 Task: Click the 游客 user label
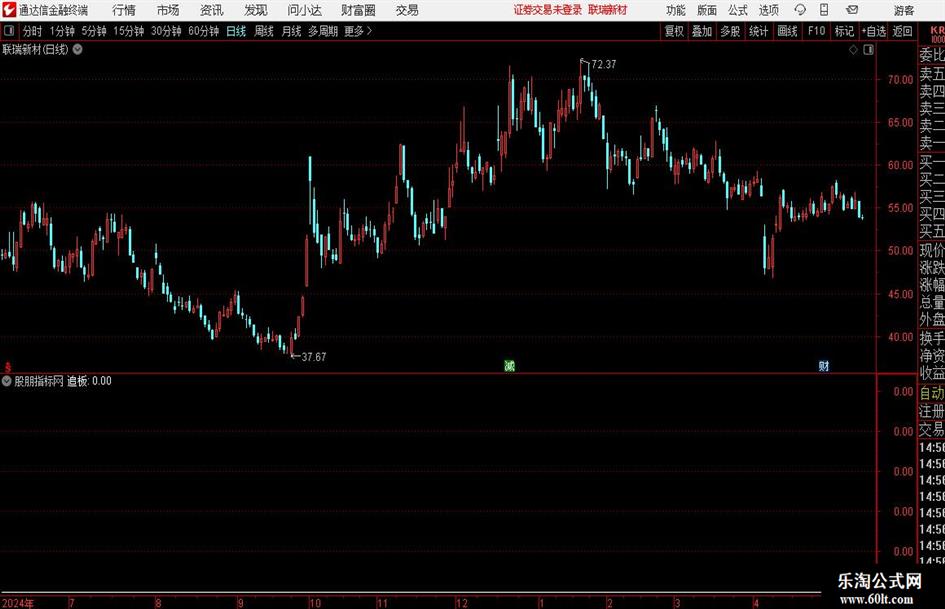click(904, 10)
